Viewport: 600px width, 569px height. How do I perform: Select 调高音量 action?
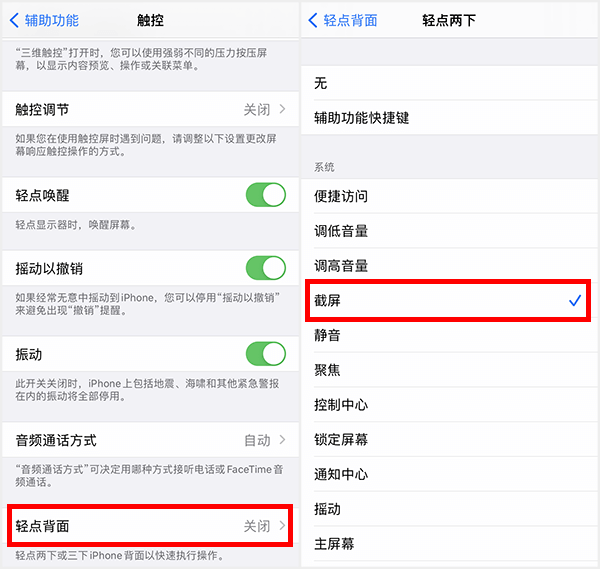pyautogui.click(x=450, y=266)
